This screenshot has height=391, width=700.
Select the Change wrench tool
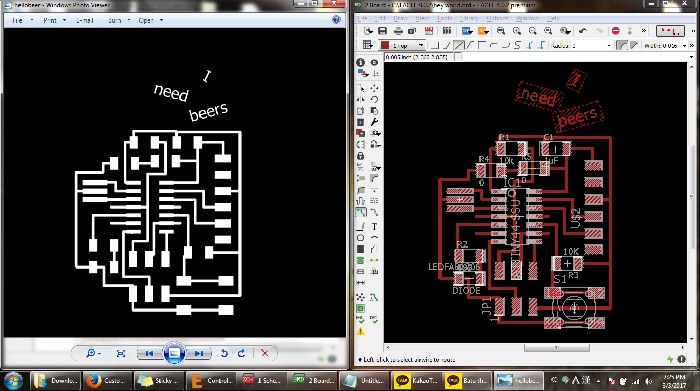click(x=374, y=122)
